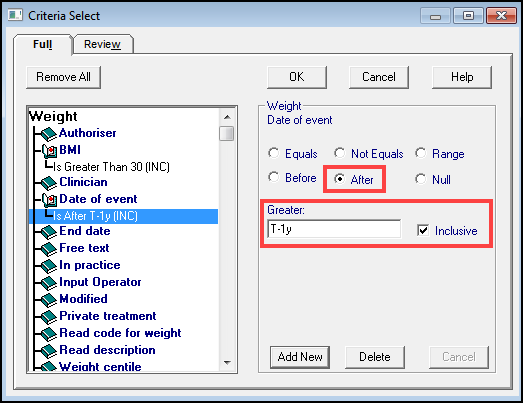
Task: Click the Greater date input field
Action: click(x=334, y=229)
